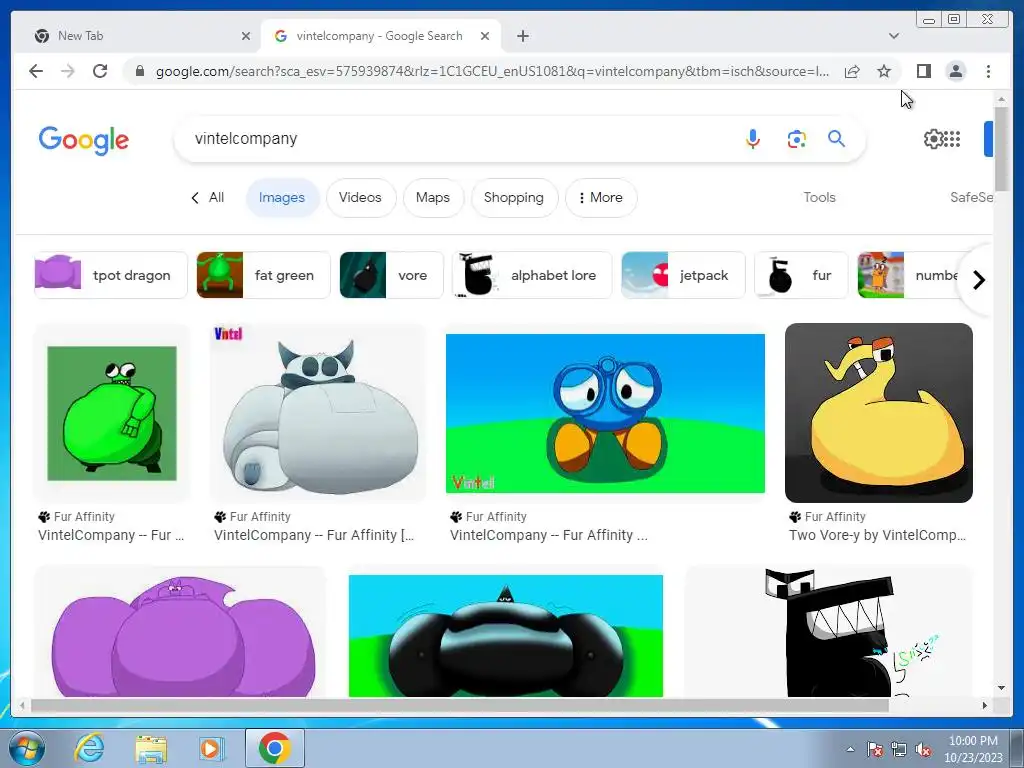The height and width of the screenshot is (768, 1024).
Task: Switch to the Shopping tab
Action: coord(513,197)
